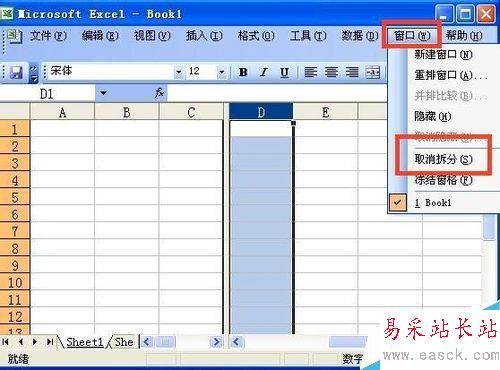Go to last sheet tab arrow
This screenshot has width=500, height=370.
50,342
